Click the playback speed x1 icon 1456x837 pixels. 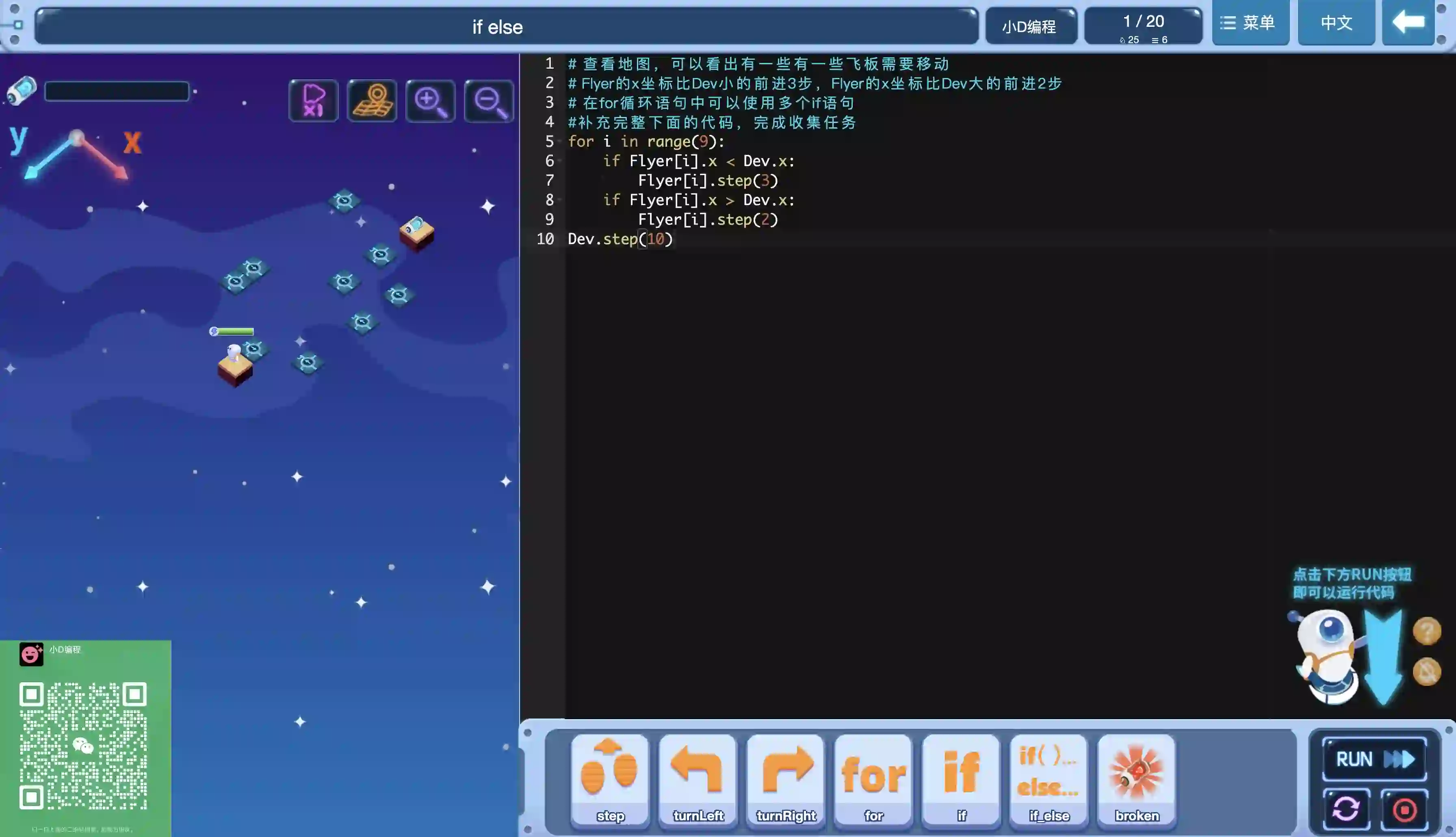tap(313, 101)
